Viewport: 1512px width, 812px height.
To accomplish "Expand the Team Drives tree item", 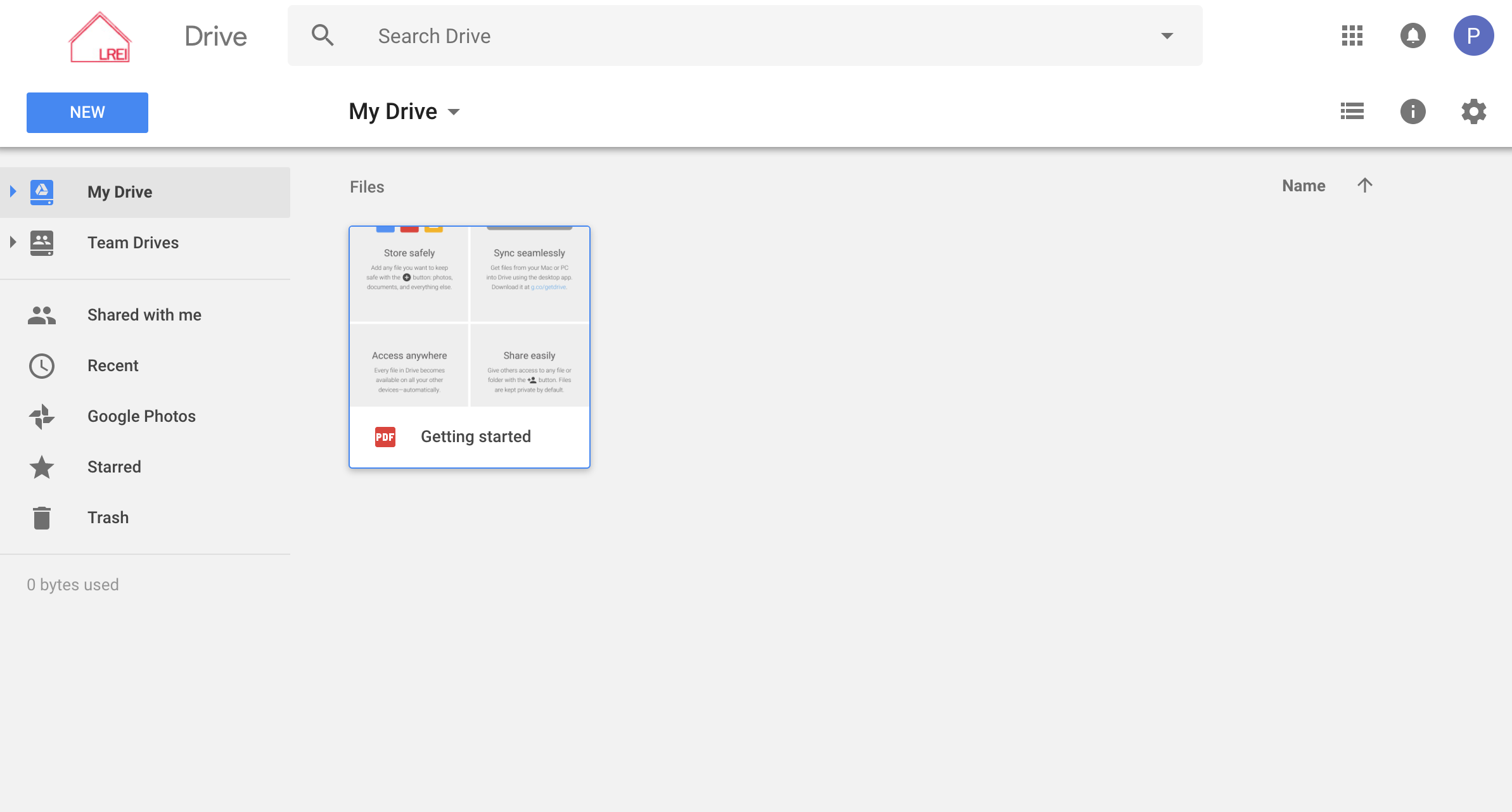I will [11, 241].
